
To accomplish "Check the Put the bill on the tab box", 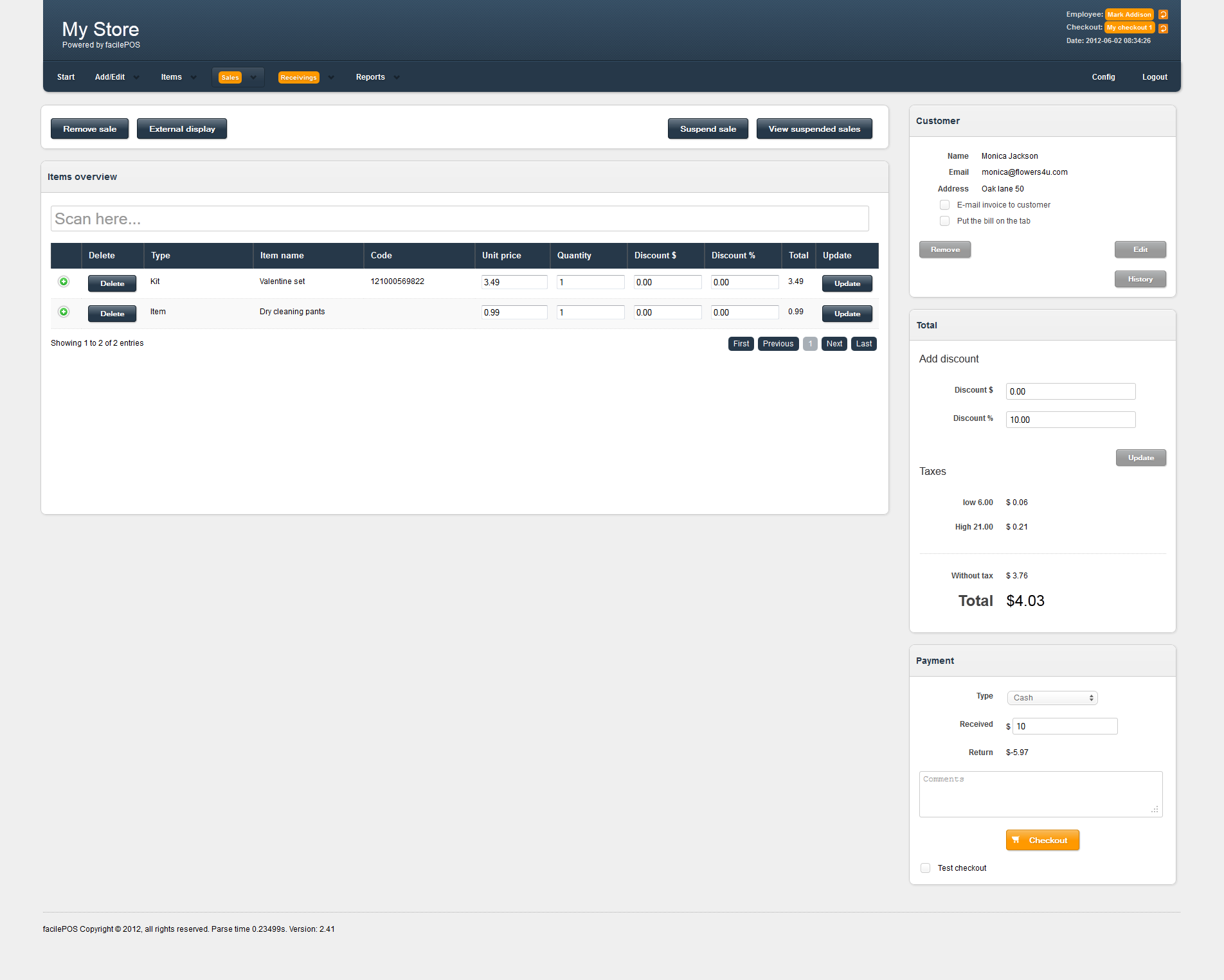I will pyautogui.click(x=944, y=221).
